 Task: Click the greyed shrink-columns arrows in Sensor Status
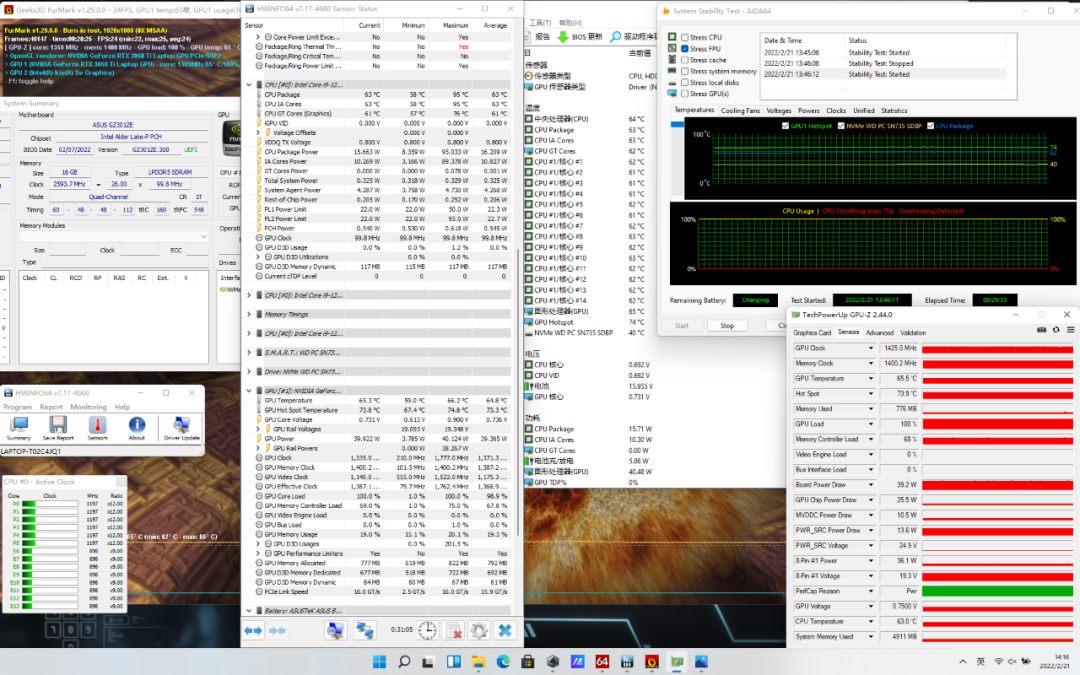278,630
